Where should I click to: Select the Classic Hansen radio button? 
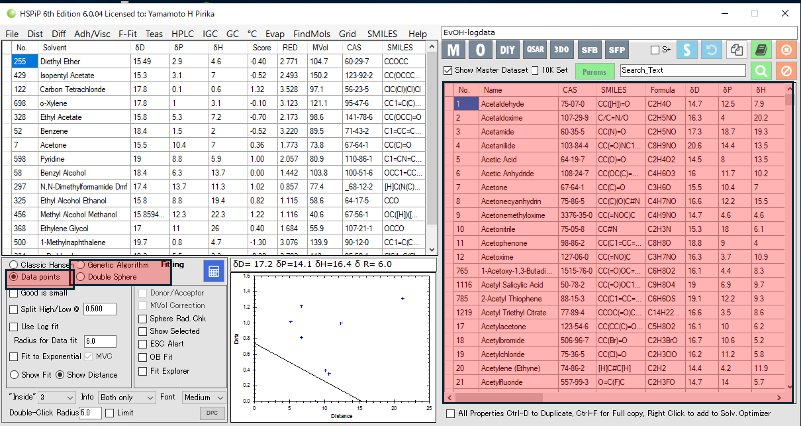(11, 265)
